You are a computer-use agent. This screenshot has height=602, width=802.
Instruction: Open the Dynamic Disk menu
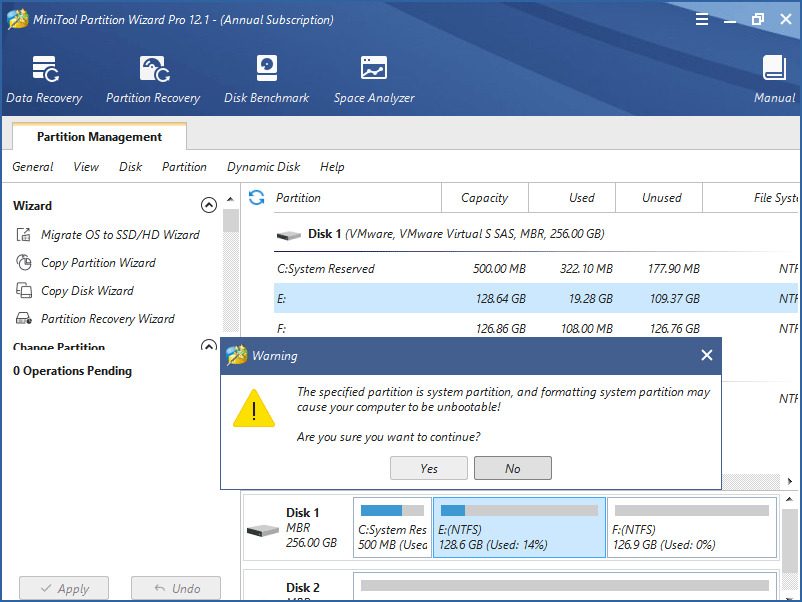point(263,167)
